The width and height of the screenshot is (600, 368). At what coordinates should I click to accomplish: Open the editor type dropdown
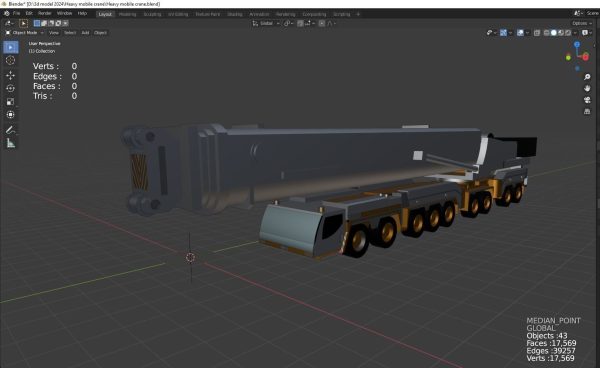(x=9, y=23)
